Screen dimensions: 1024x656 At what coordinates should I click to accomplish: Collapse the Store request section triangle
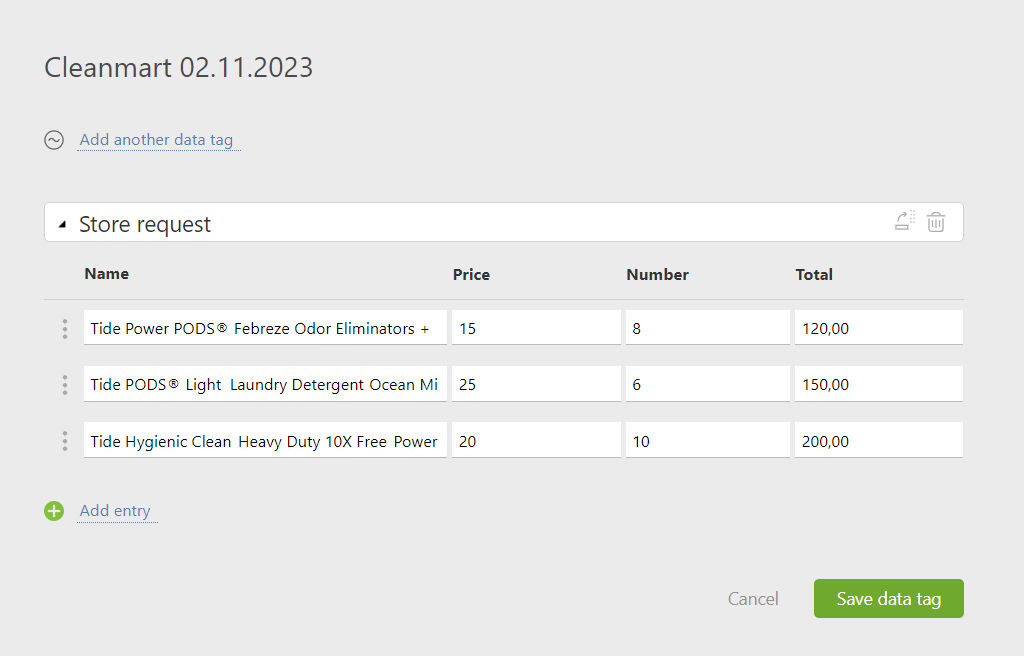(x=63, y=224)
